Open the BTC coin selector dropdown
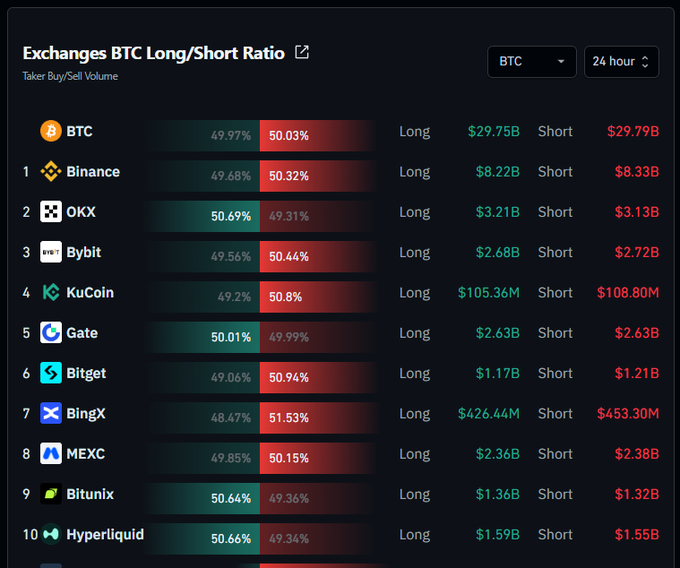Image resolution: width=680 pixels, height=568 pixels. click(x=532, y=62)
